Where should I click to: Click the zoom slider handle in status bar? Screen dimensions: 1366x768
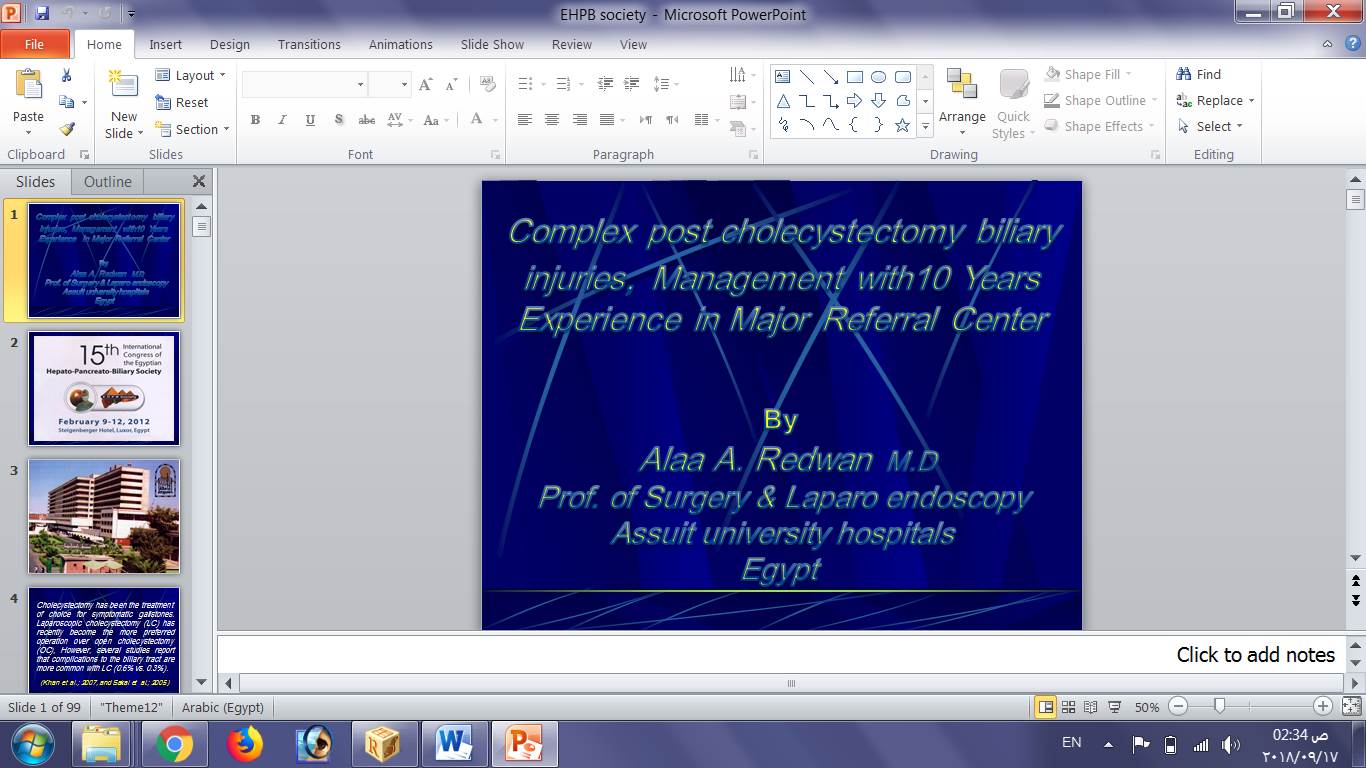tap(1219, 706)
